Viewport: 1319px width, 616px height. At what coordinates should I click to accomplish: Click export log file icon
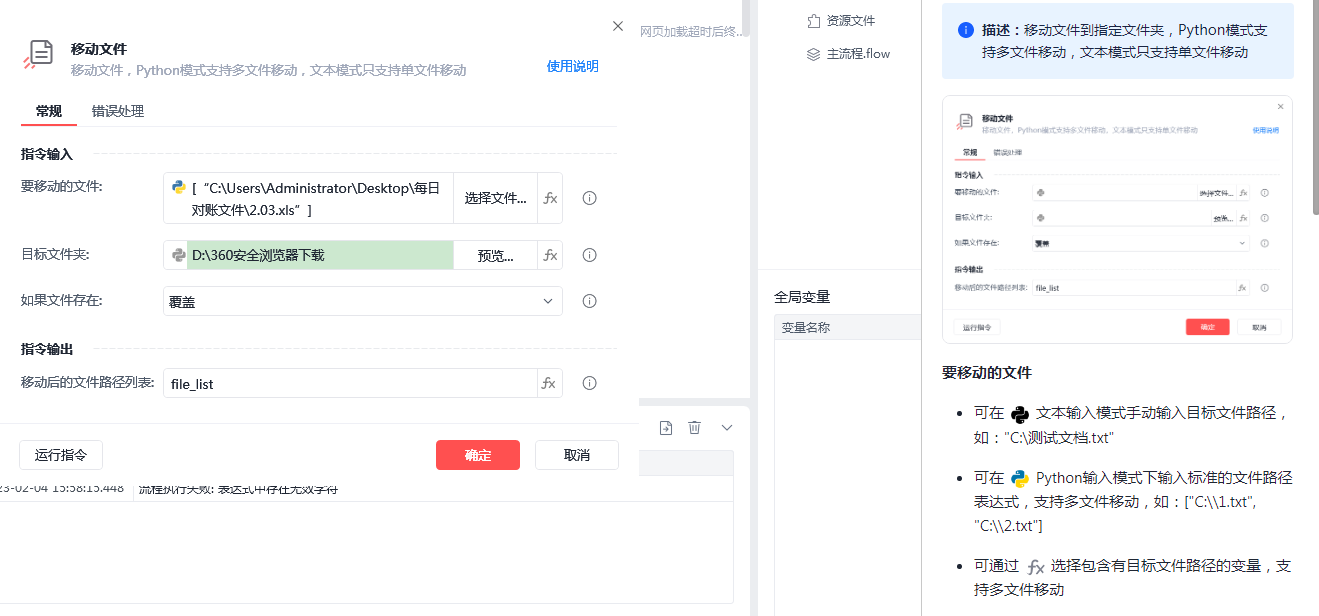[666, 427]
